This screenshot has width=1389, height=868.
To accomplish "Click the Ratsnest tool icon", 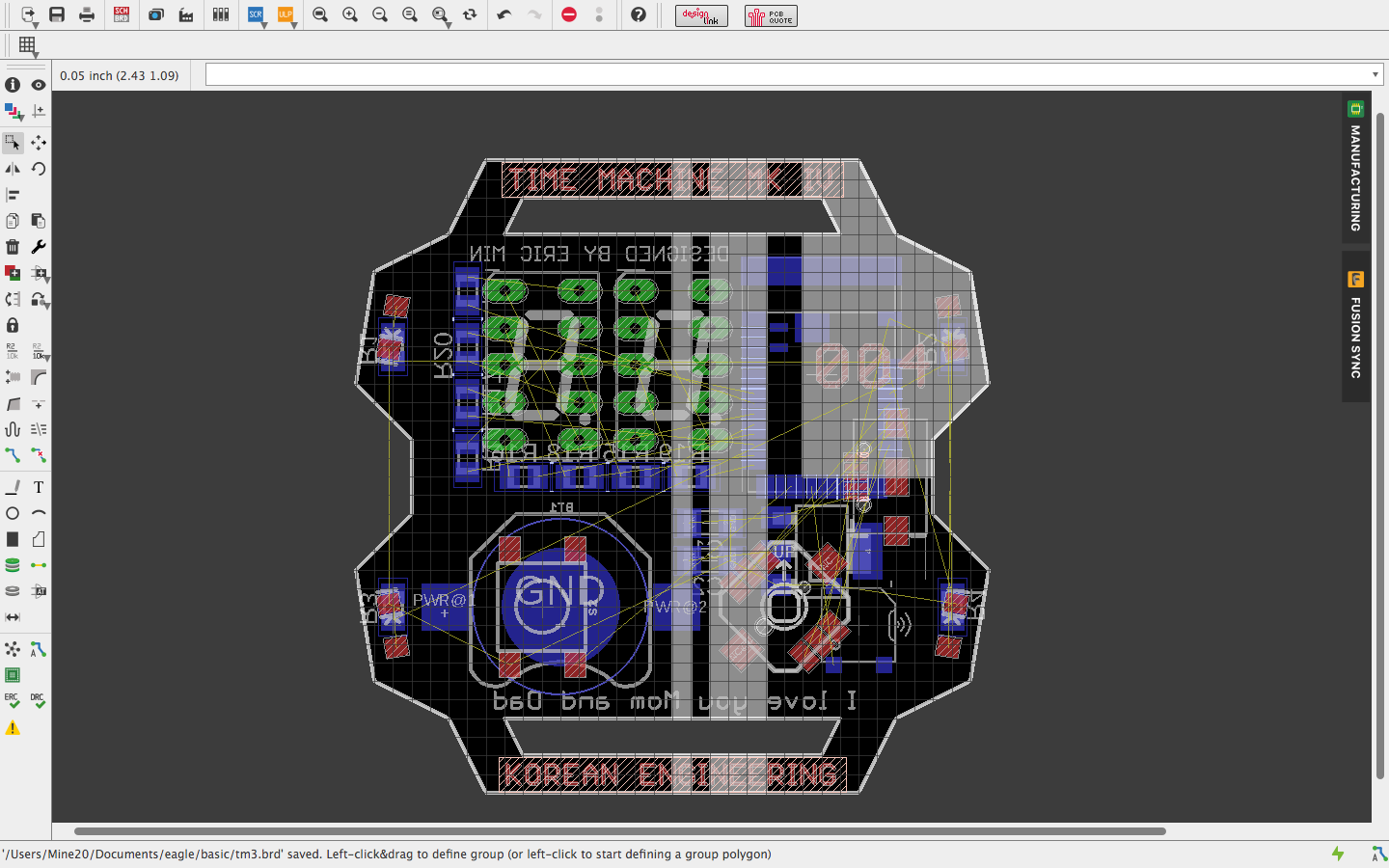I will pos(13,649).
